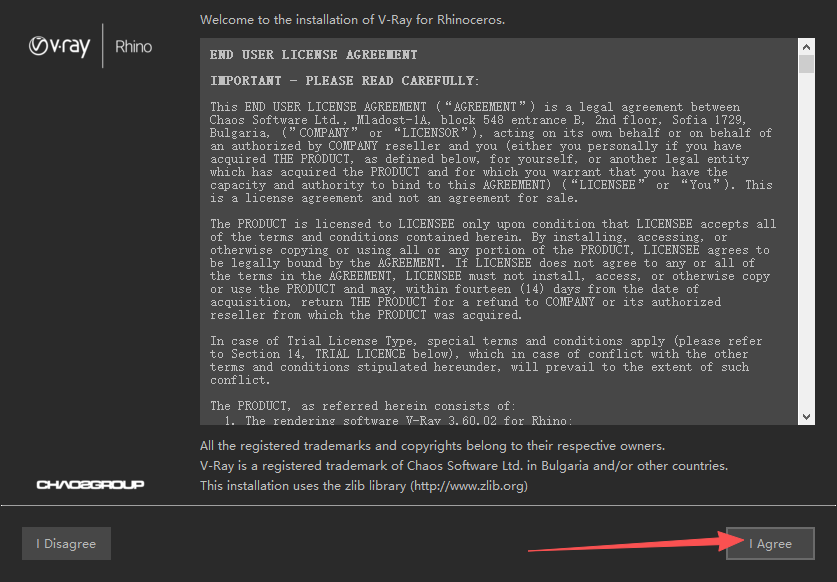Click the license scrollbar thumb

806,64
